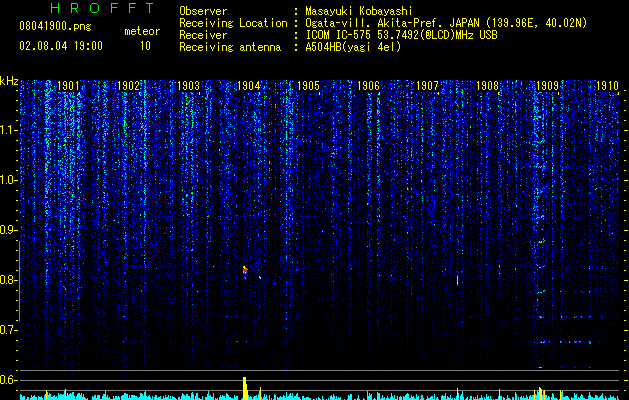The height and width of the screenshot is (400, 629).
Task: Click the A504HB(yagi 4el) antenna text
Action: (x=353, y=47)
